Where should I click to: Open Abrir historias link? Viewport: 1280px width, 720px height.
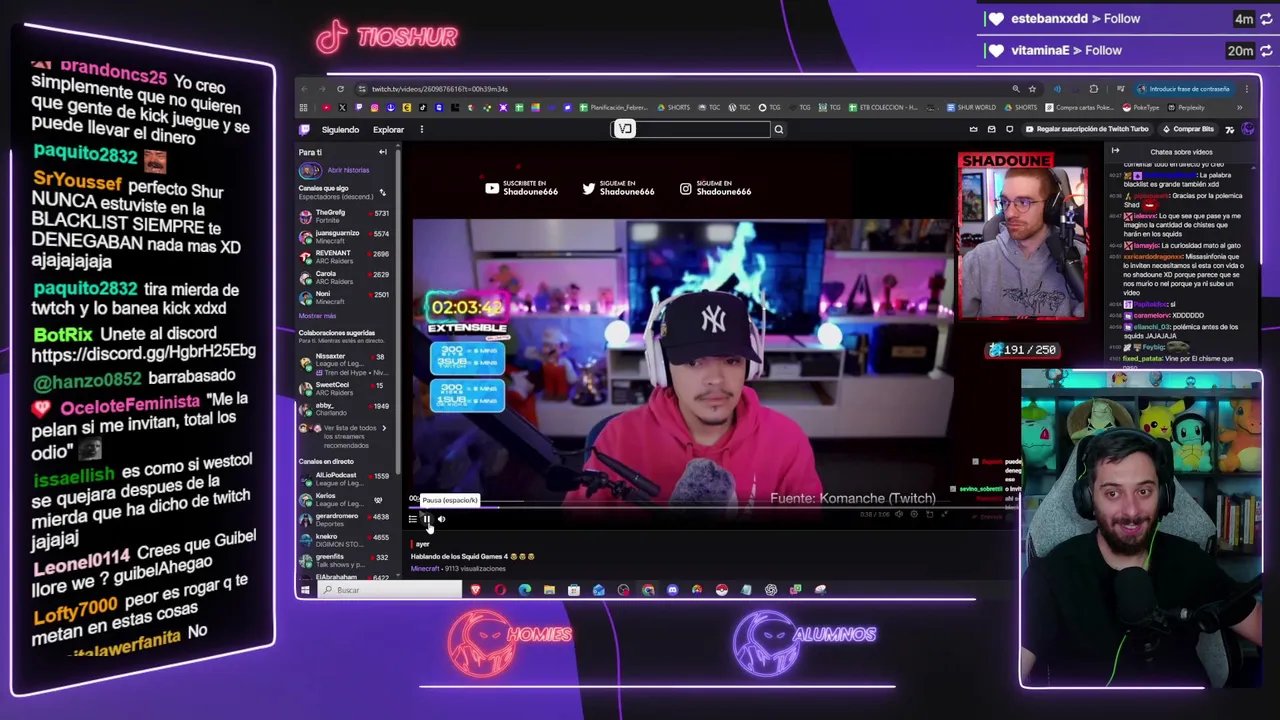pyautogui.click(x=348, y=170)
